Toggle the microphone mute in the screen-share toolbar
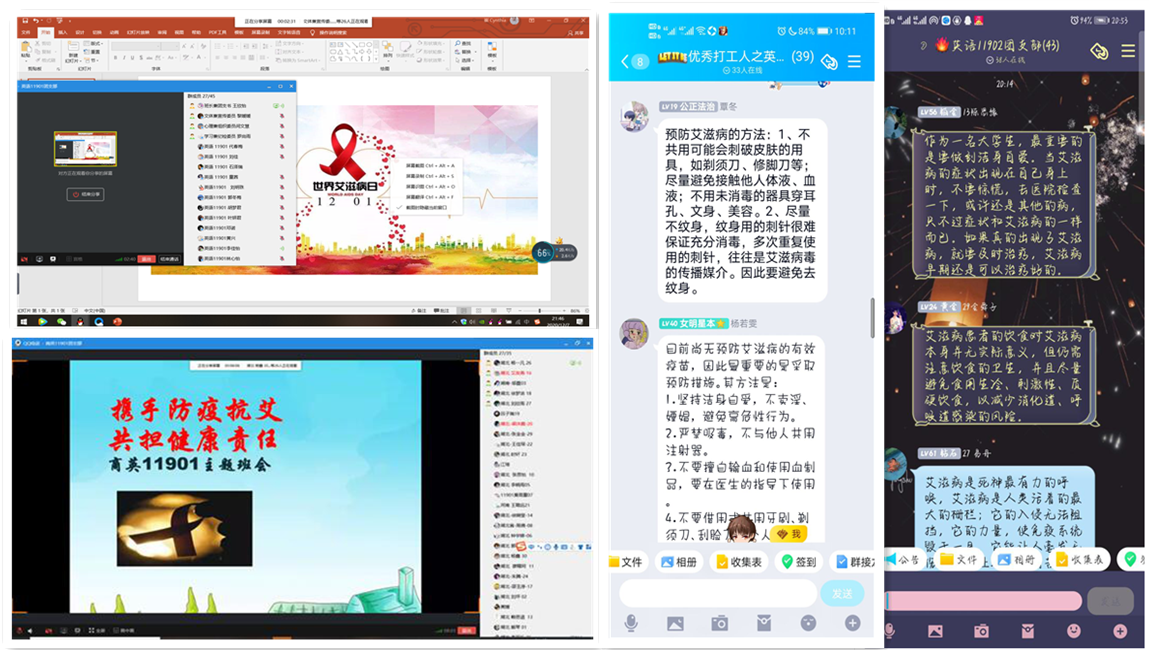This screenshot has width=1150, height=650. click(24, 258)
